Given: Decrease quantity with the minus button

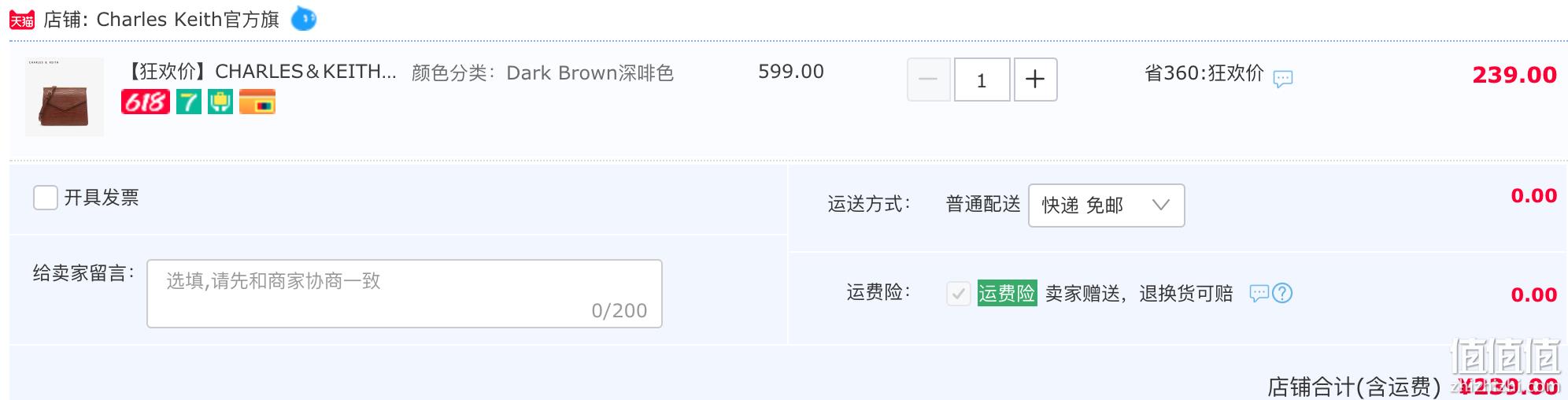Looking at the screenshot, I should [929, 80].
